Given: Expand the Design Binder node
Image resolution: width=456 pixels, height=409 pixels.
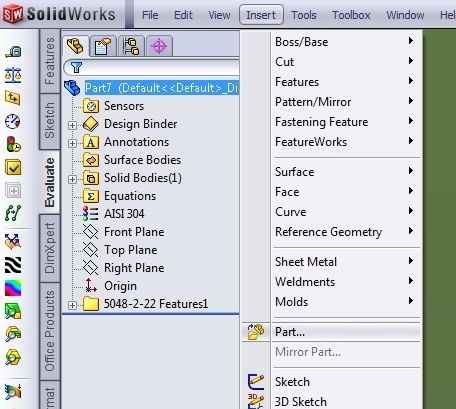Looking at the screenshot, I should click(72, 125).
